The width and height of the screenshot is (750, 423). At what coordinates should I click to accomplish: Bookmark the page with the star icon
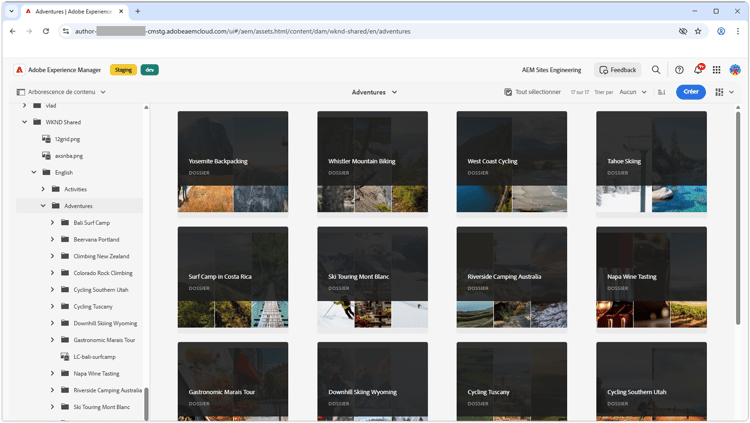[x=698, y=31]
